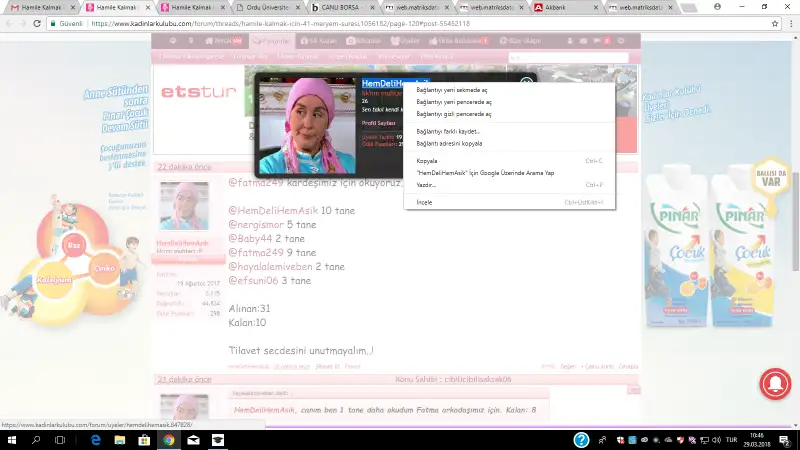Open Task View on the taskbar

(60, 440)
